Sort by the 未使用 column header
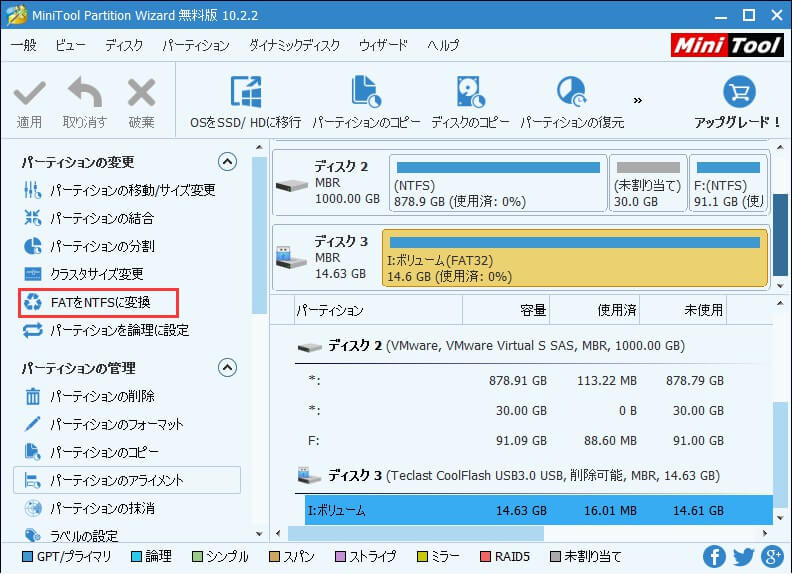 pos(683,310)
